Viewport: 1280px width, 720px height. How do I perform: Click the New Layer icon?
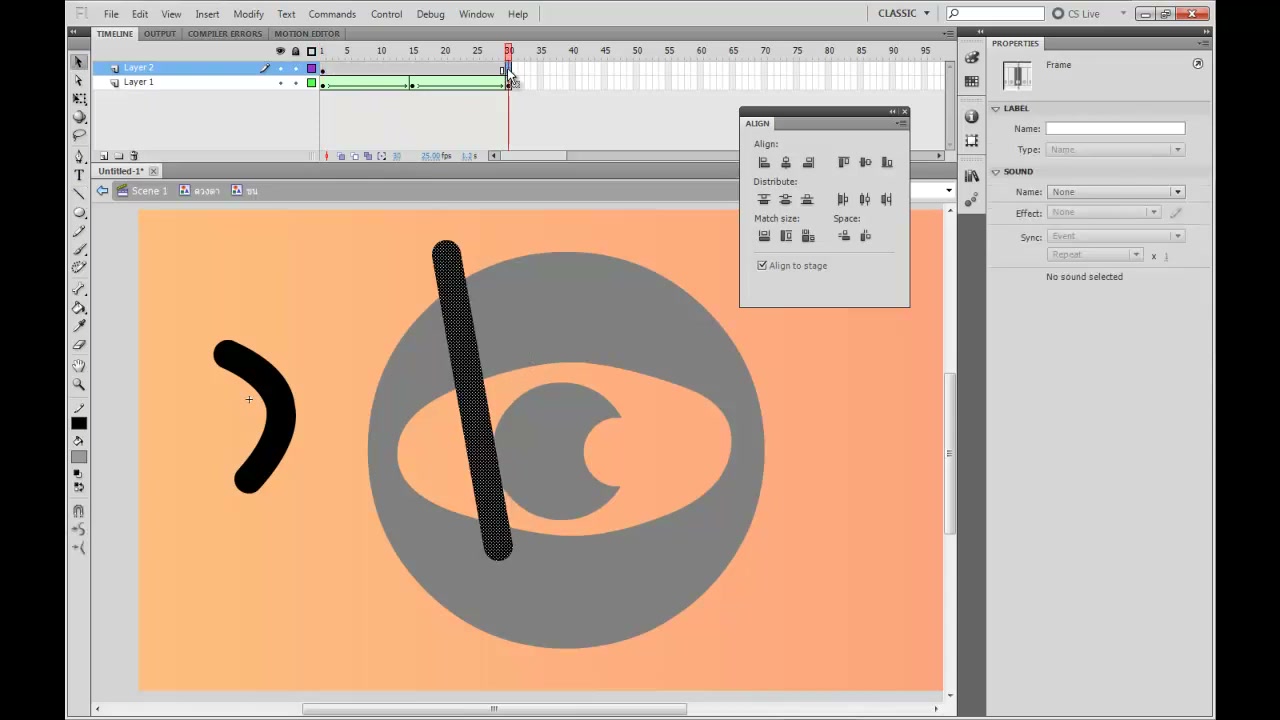(104, 156)
